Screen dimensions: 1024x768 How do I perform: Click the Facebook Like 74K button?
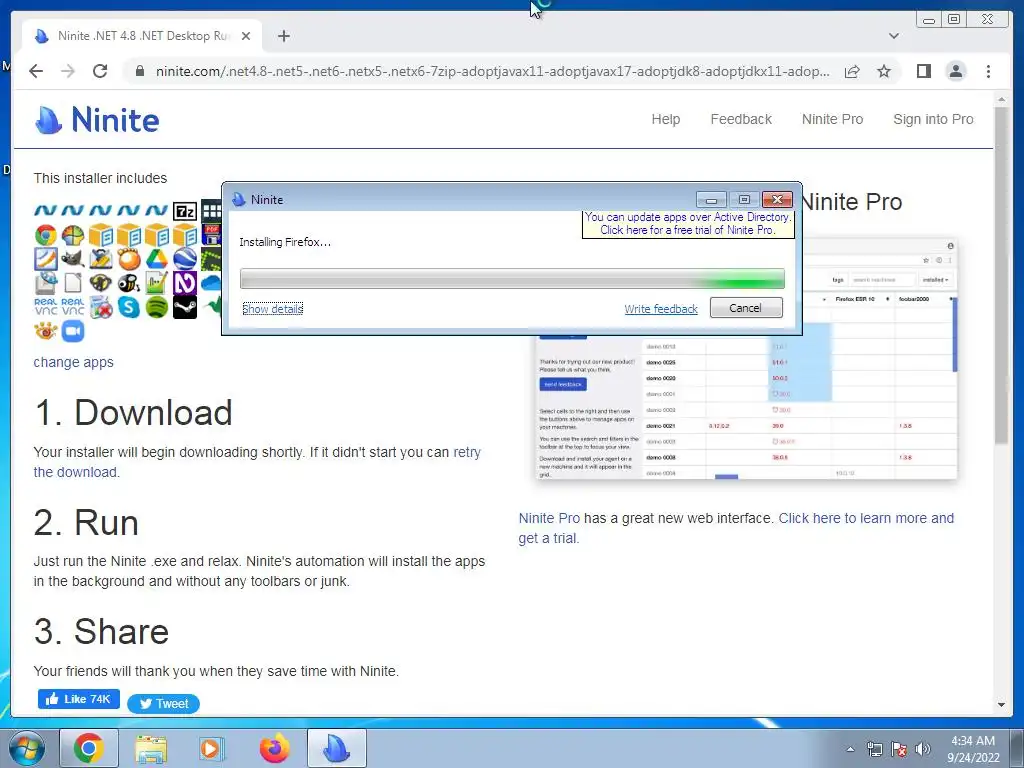78,699
